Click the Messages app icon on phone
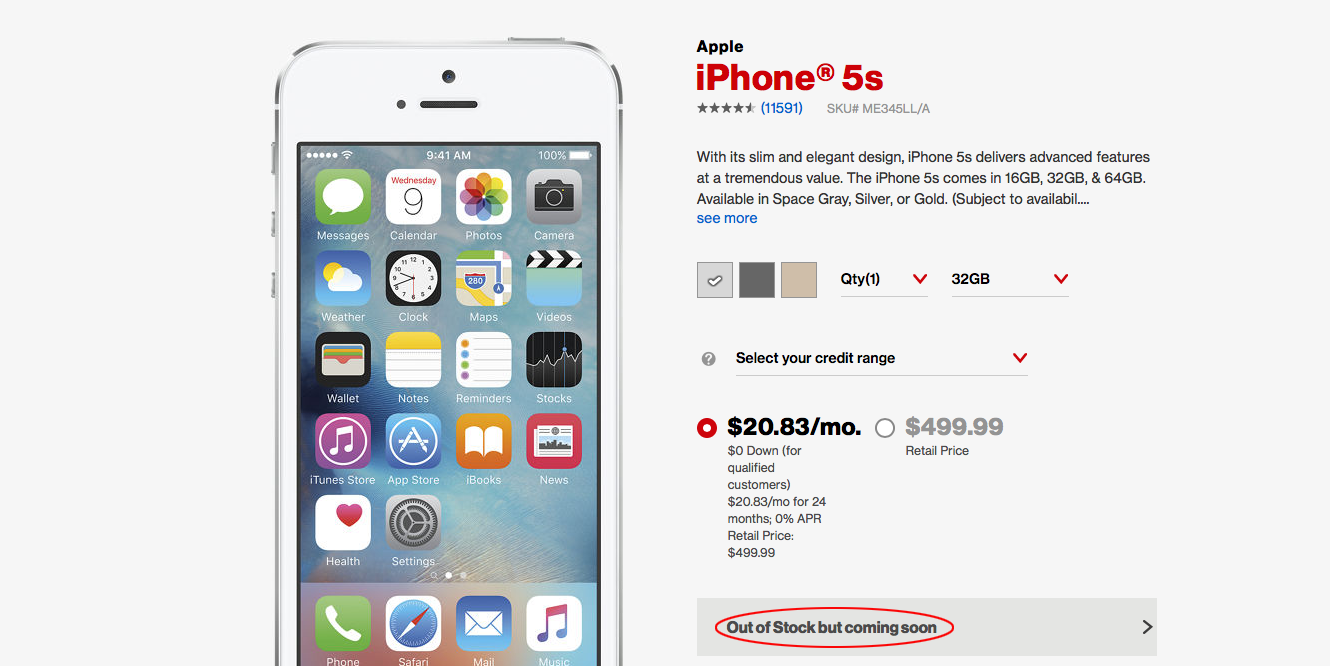 coord(343,197)
